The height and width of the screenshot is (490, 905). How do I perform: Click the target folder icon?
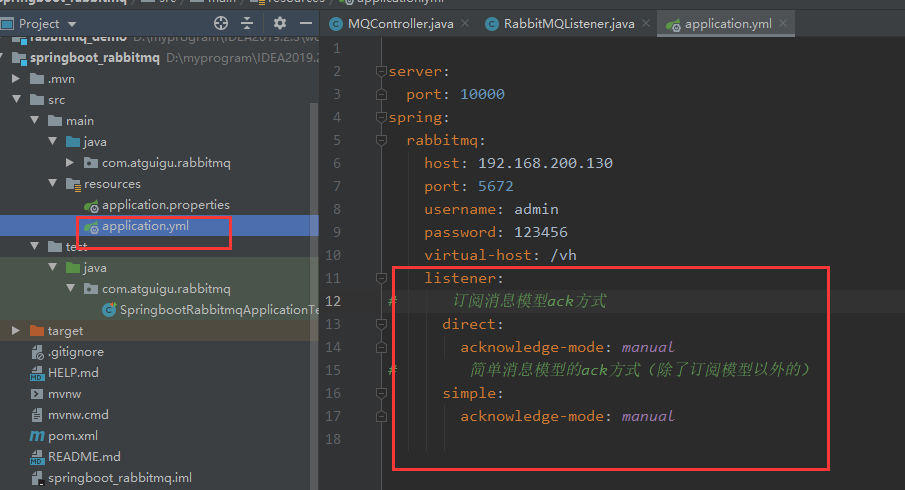tap(37, 330)
